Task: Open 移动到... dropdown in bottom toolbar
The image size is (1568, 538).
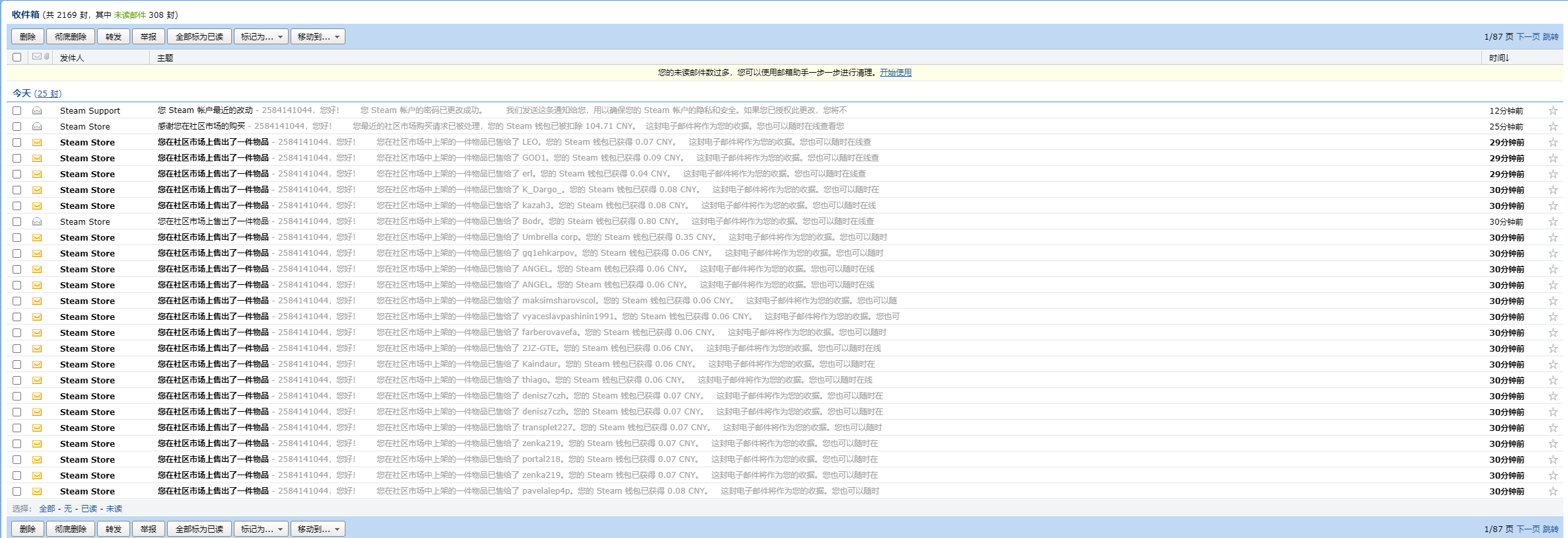Action: (x=318, y=529)
